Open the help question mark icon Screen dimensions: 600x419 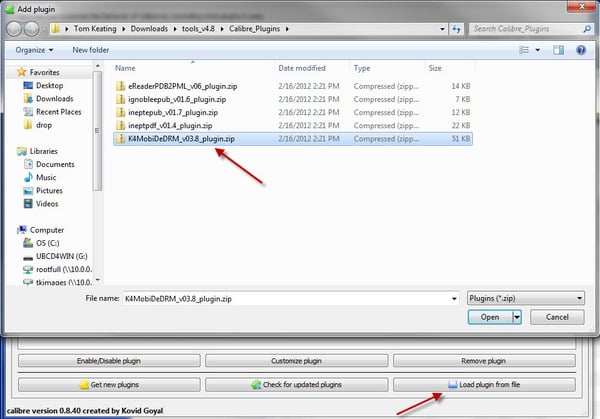579,49
